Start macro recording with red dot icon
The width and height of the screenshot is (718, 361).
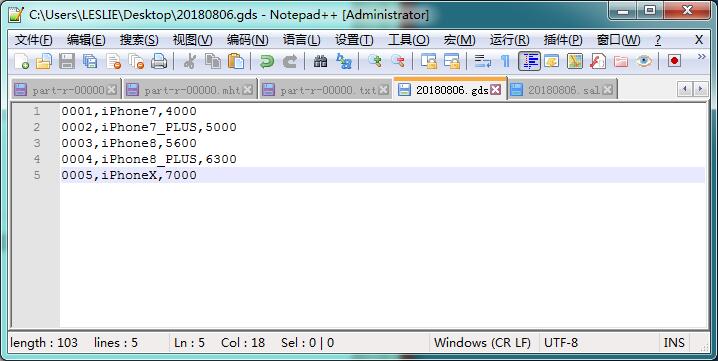pyautogui.click(x=674, y=61)
